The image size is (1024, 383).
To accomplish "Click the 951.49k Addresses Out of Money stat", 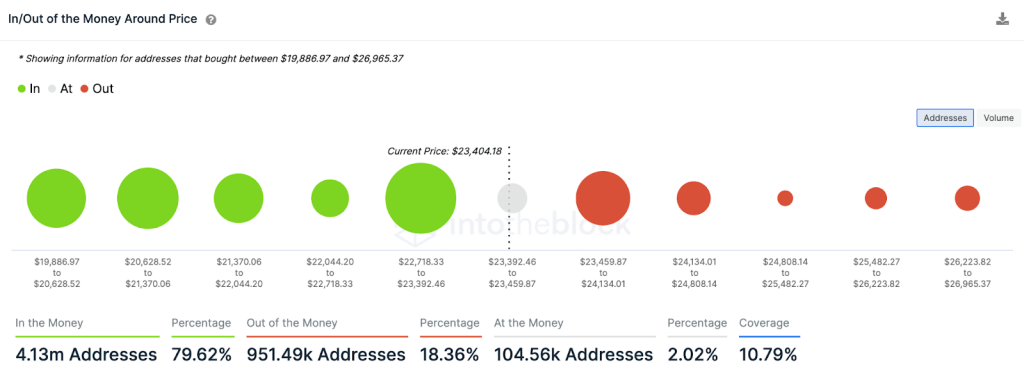I will pos(326,355).
